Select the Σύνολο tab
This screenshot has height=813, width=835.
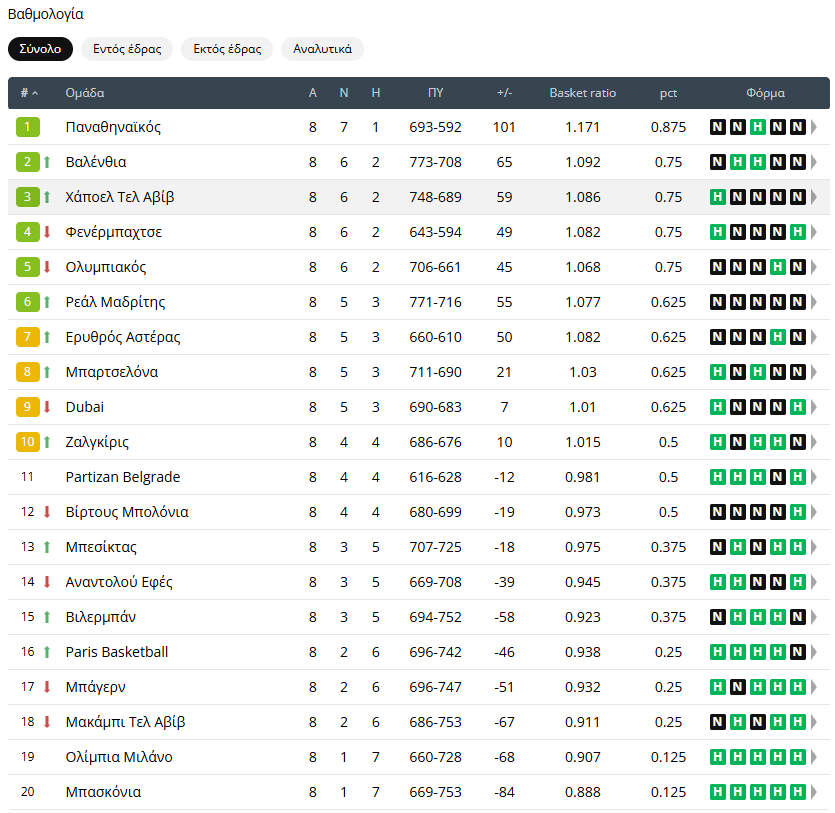(x=40, y=49)
